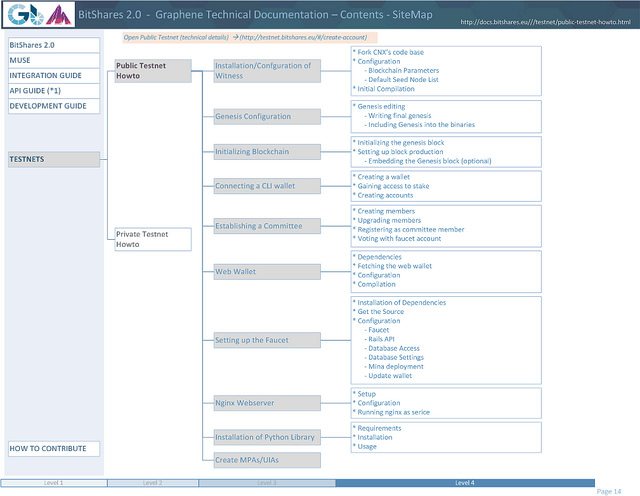This screenshot has width=640, height=496.
Task: Follow the Open Public Testnet link
Action: pyautogui.click(x=249, y=37)
